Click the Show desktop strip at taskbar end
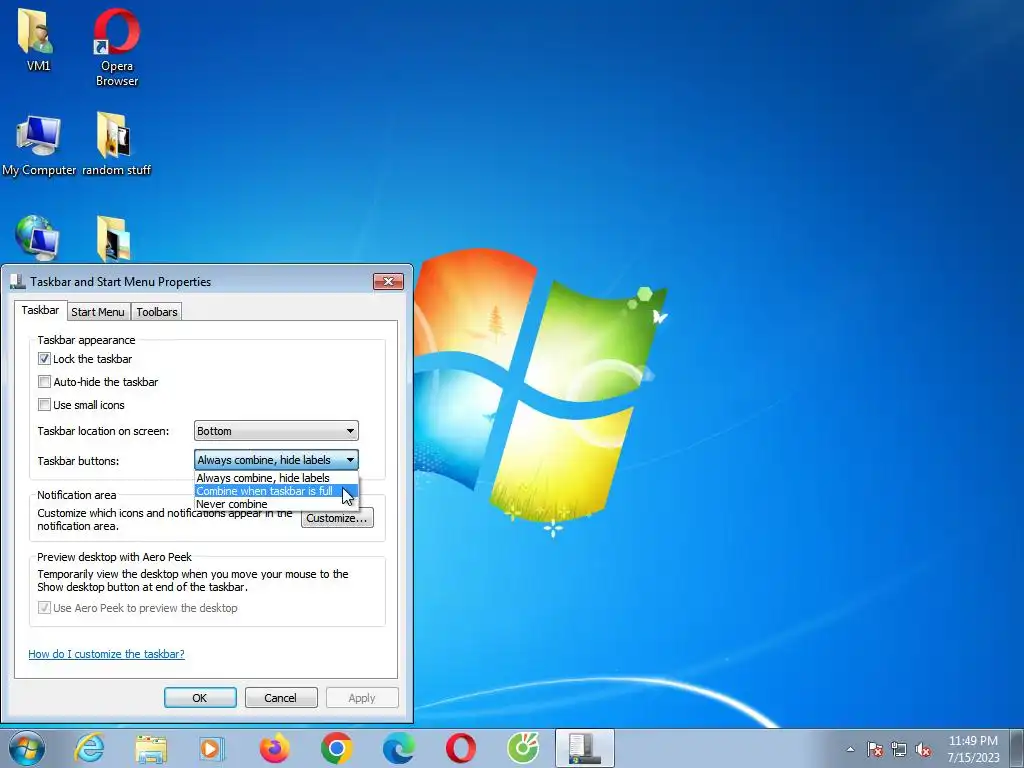The height and width of the screenshot is (768, 1024). 1018,748
